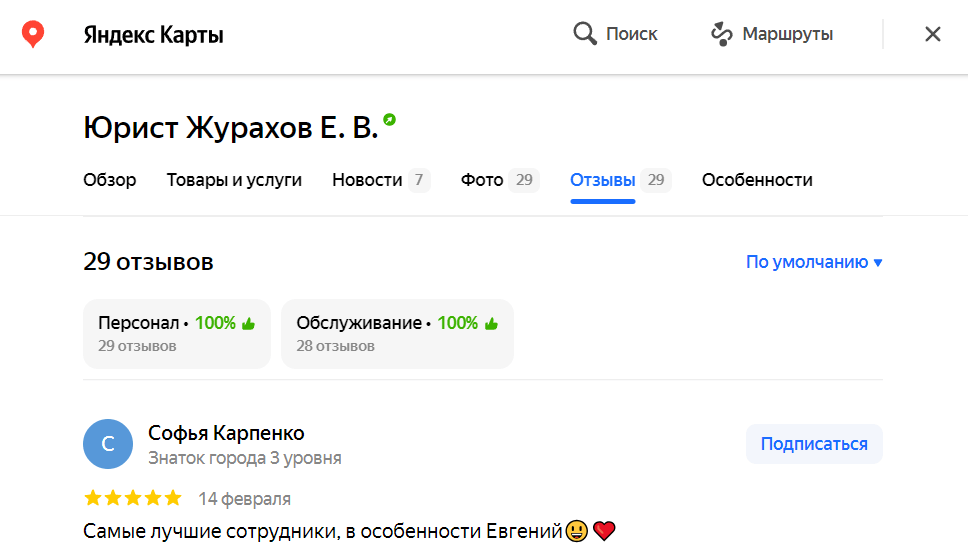
Task: Click the red Yandex Maps pin logo
Action: 33,34
